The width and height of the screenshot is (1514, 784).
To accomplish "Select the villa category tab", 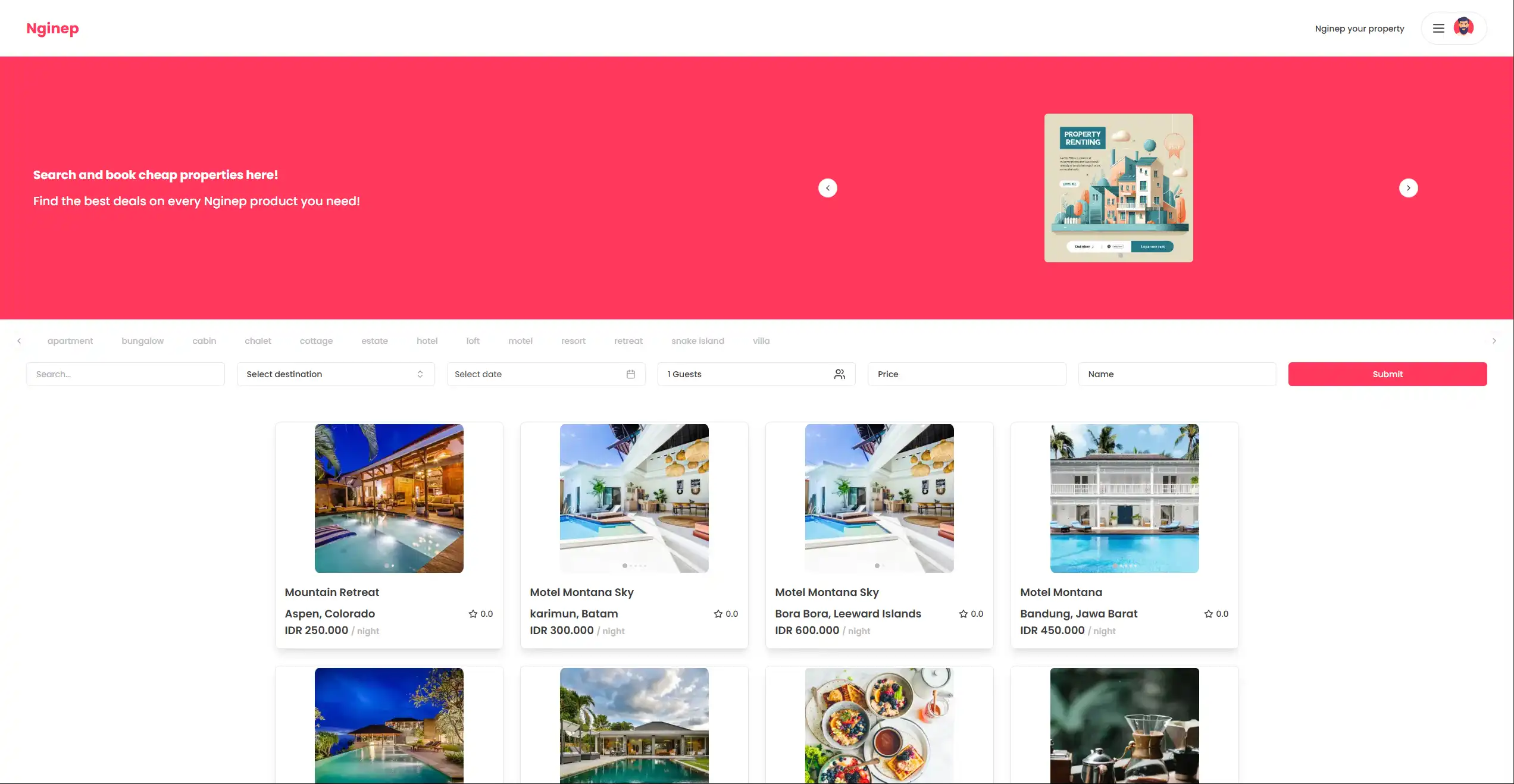I will [x=761, y=341].
